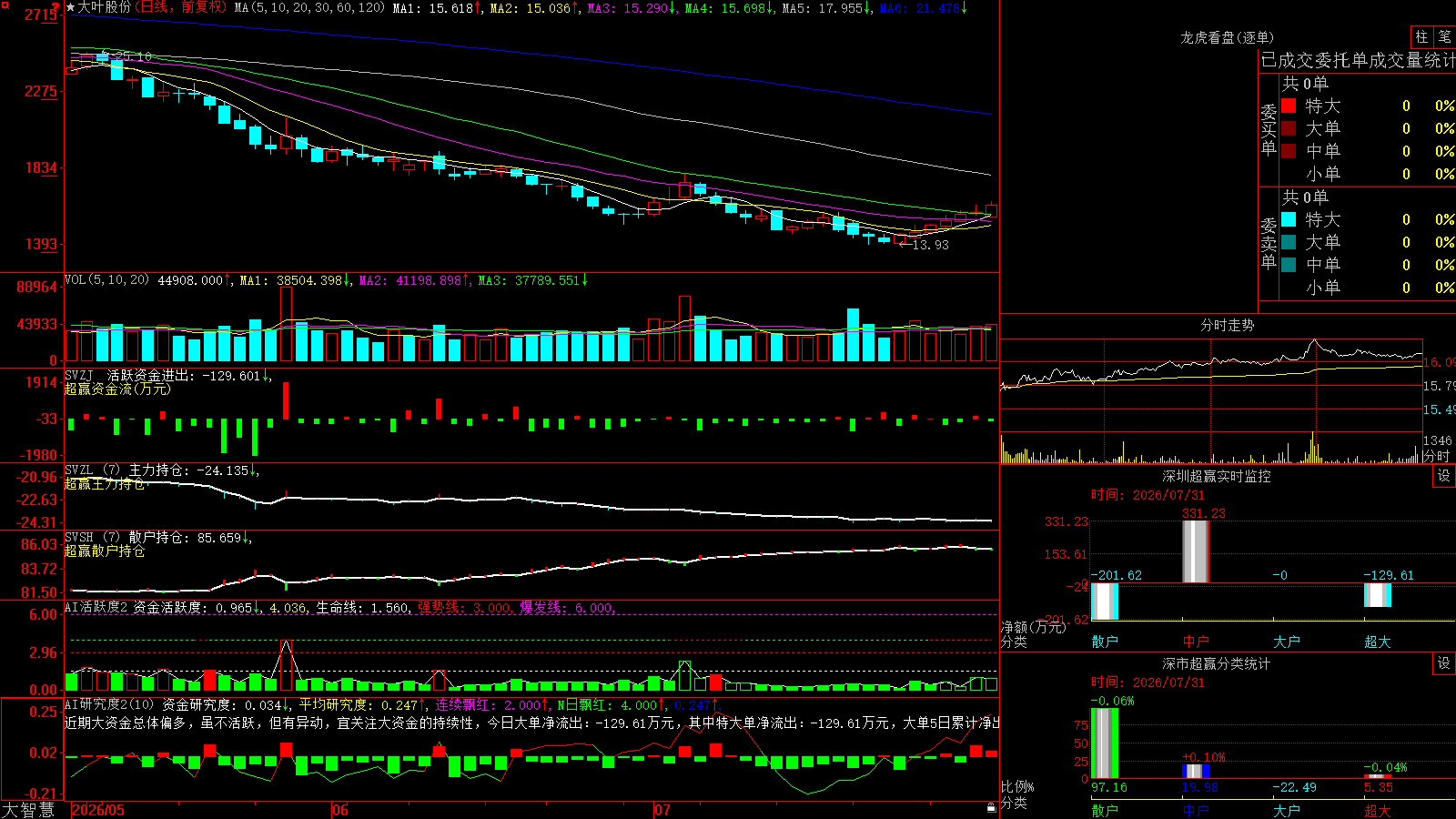Click the 331.23 中户 bar in 实时监控
Screen dimensions: 1456x819
coord(1196,551)
